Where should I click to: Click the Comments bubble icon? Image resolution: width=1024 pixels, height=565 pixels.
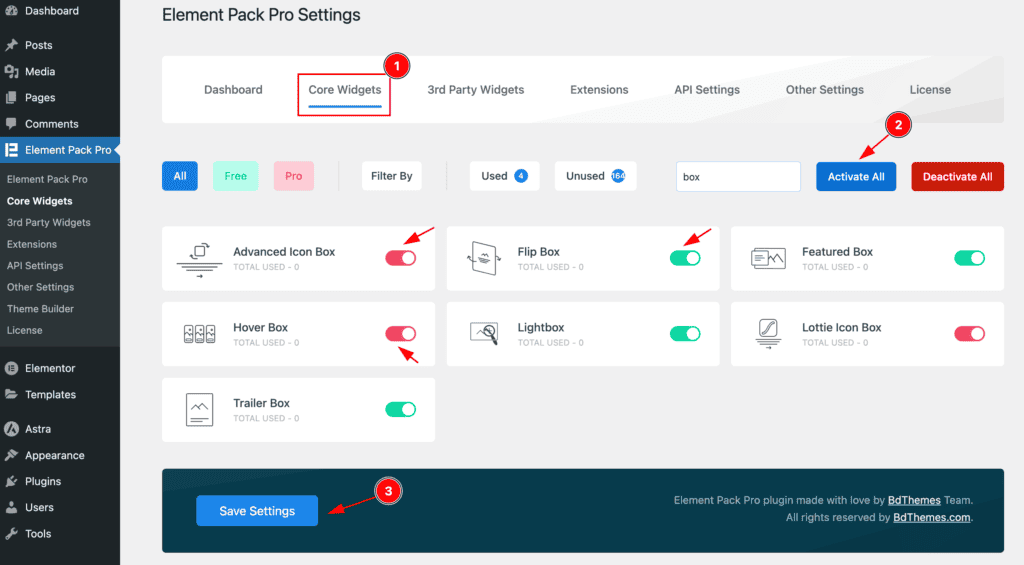pyautogui.click(x=11, y=123)
